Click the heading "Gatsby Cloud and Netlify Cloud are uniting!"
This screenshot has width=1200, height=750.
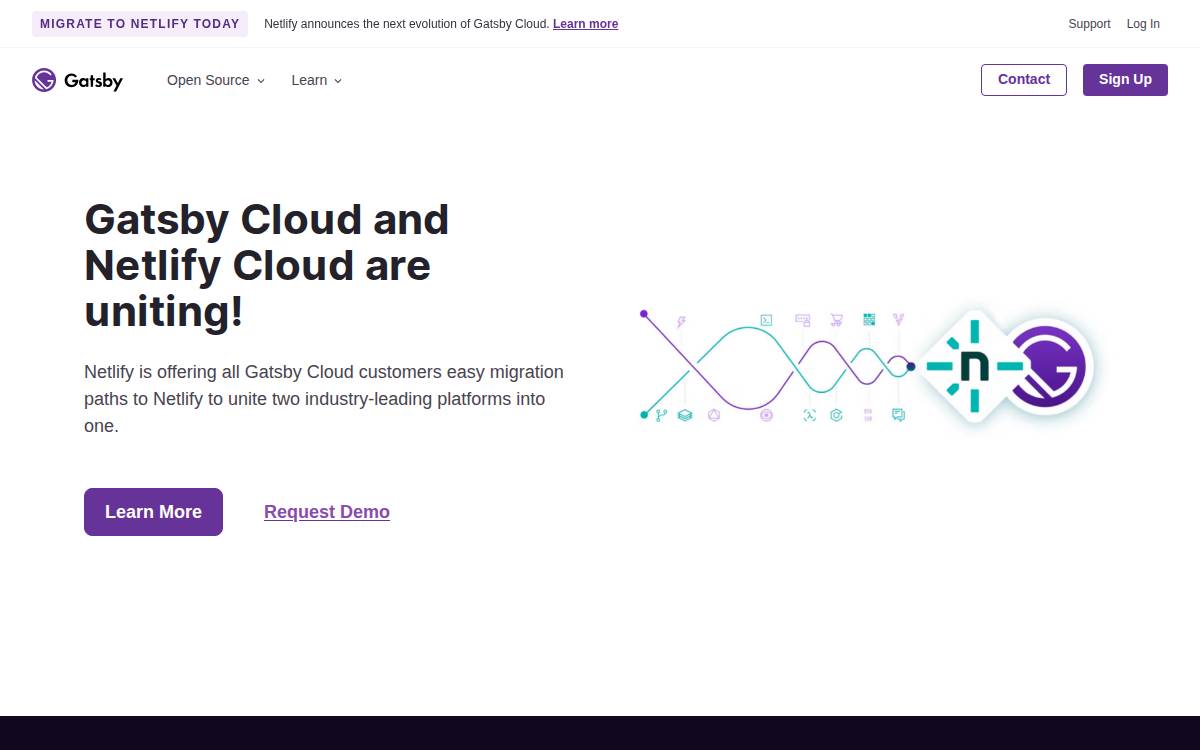(x=267, y=265)
